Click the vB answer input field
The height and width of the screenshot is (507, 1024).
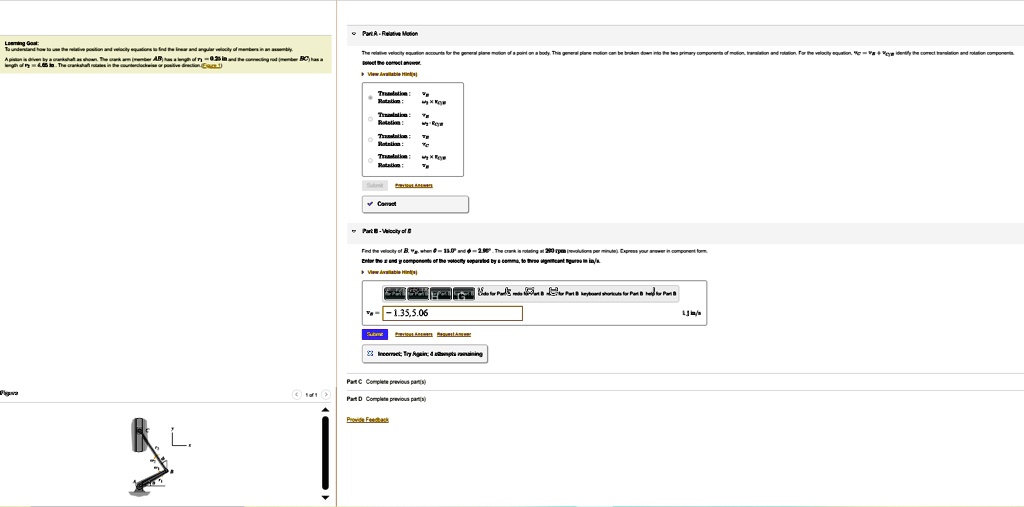[453, 313]
